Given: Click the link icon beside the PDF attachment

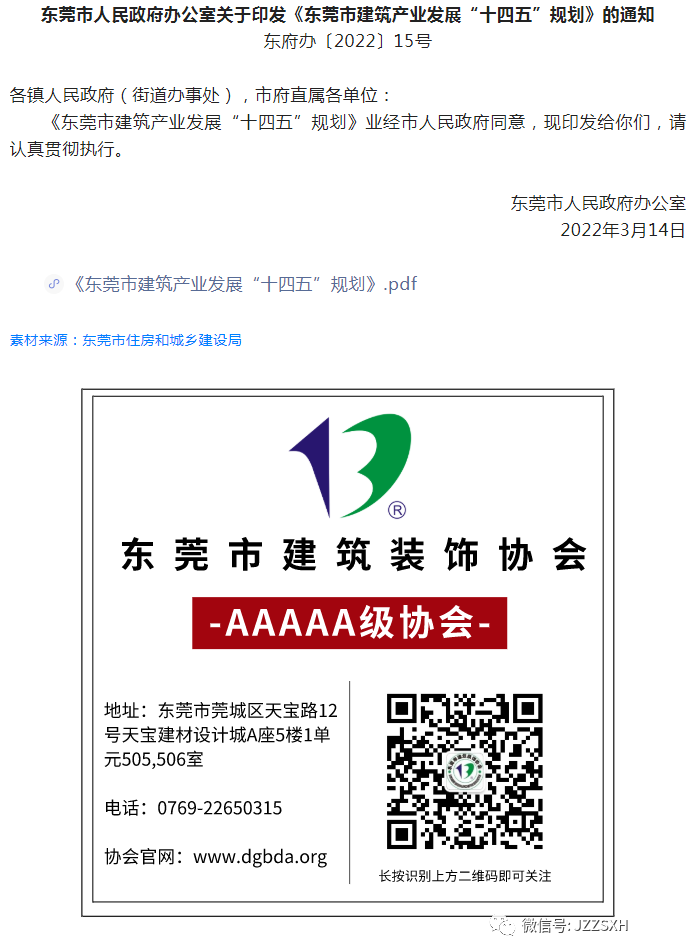Looking at the screenshot, I should pos(54,284).
